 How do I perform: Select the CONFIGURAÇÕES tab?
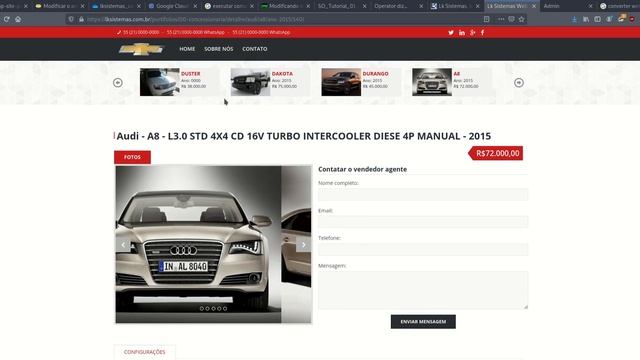pos(144,352)
